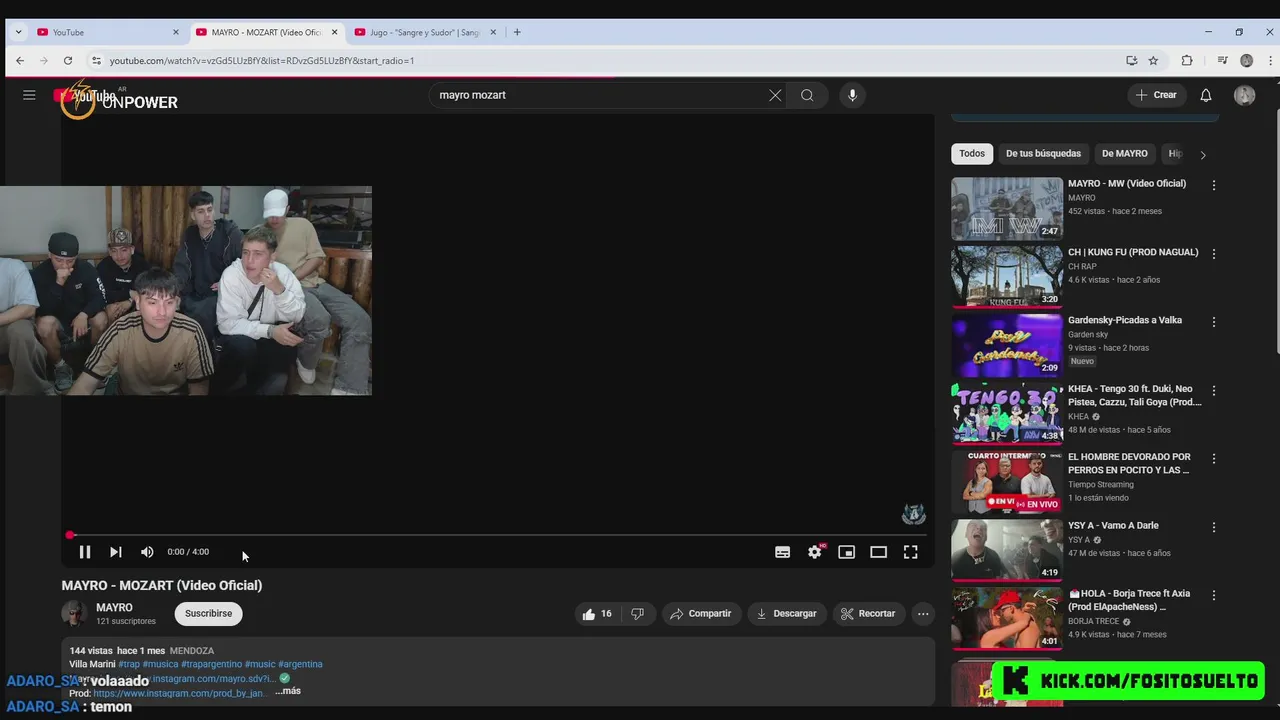
Task: Click the address bar URL
Action: (x=262, y=61)
